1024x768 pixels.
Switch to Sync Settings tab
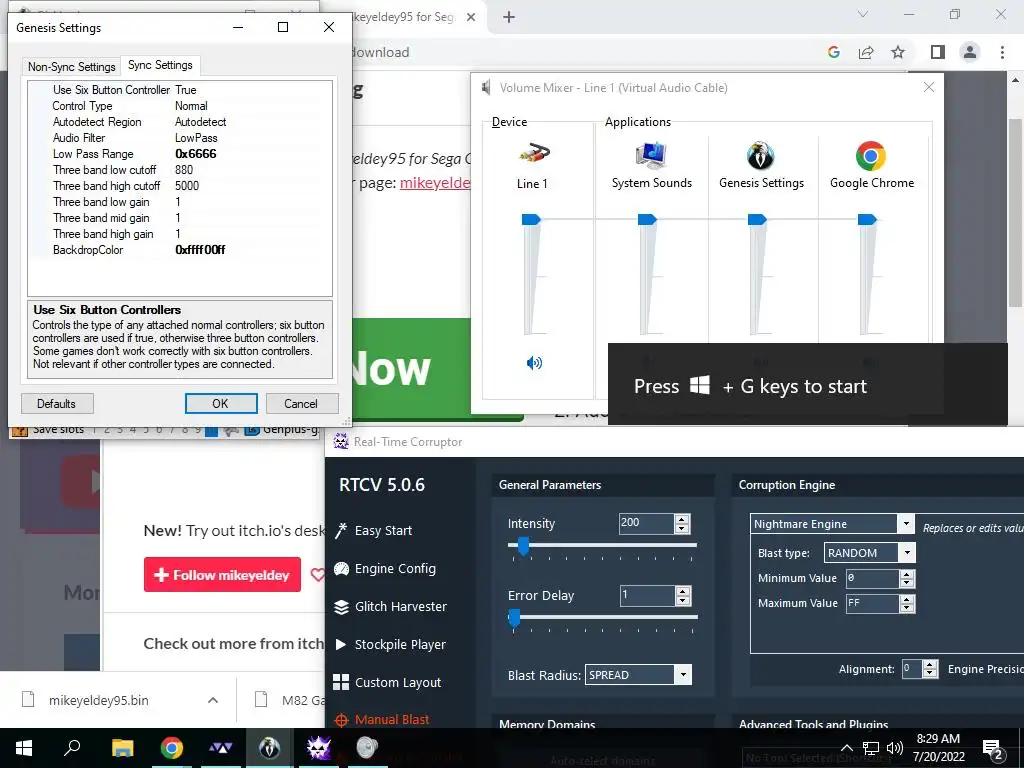coord(160,65)
